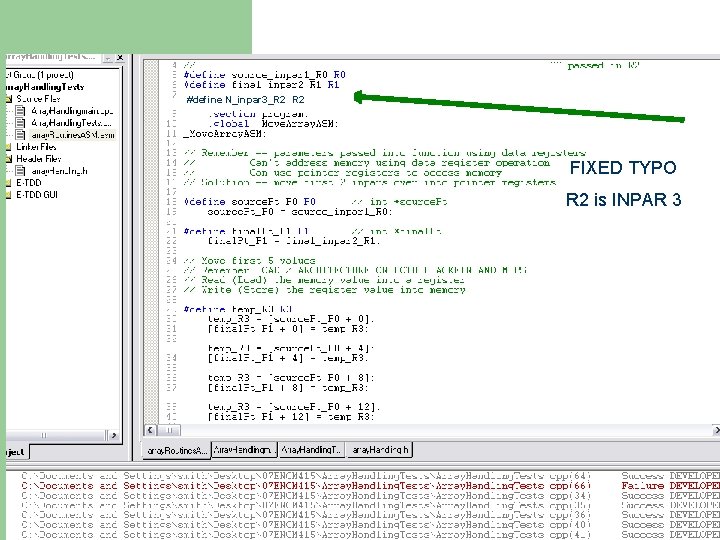Screen dimensions: 720x540
Task: Select the ArrayHandlingTests project node
Action: 45,87
